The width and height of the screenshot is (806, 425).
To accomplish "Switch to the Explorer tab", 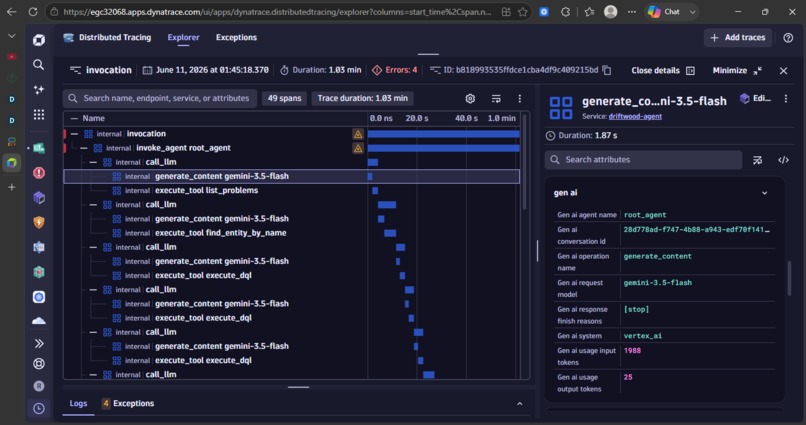I will tap(184, 38).
